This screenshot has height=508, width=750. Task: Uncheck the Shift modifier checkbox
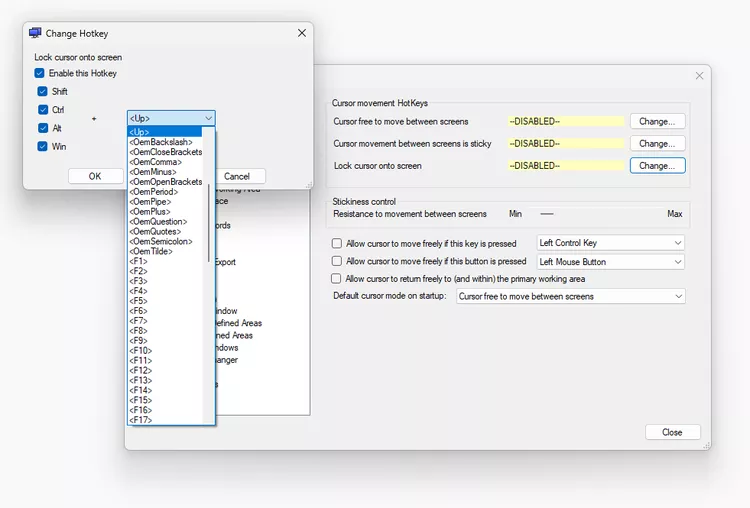tap(43, 91)
